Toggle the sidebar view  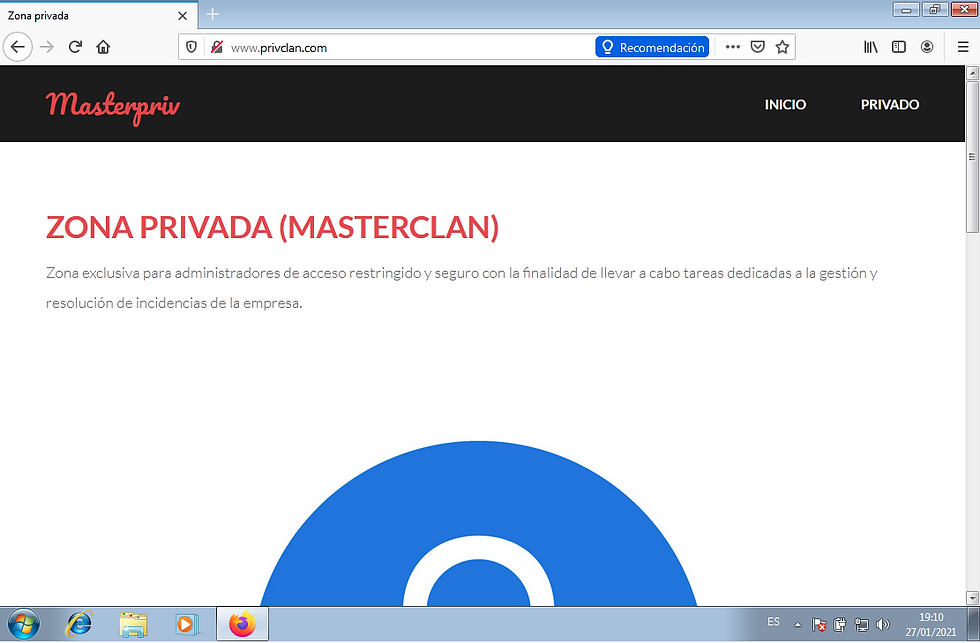(899, 47)
